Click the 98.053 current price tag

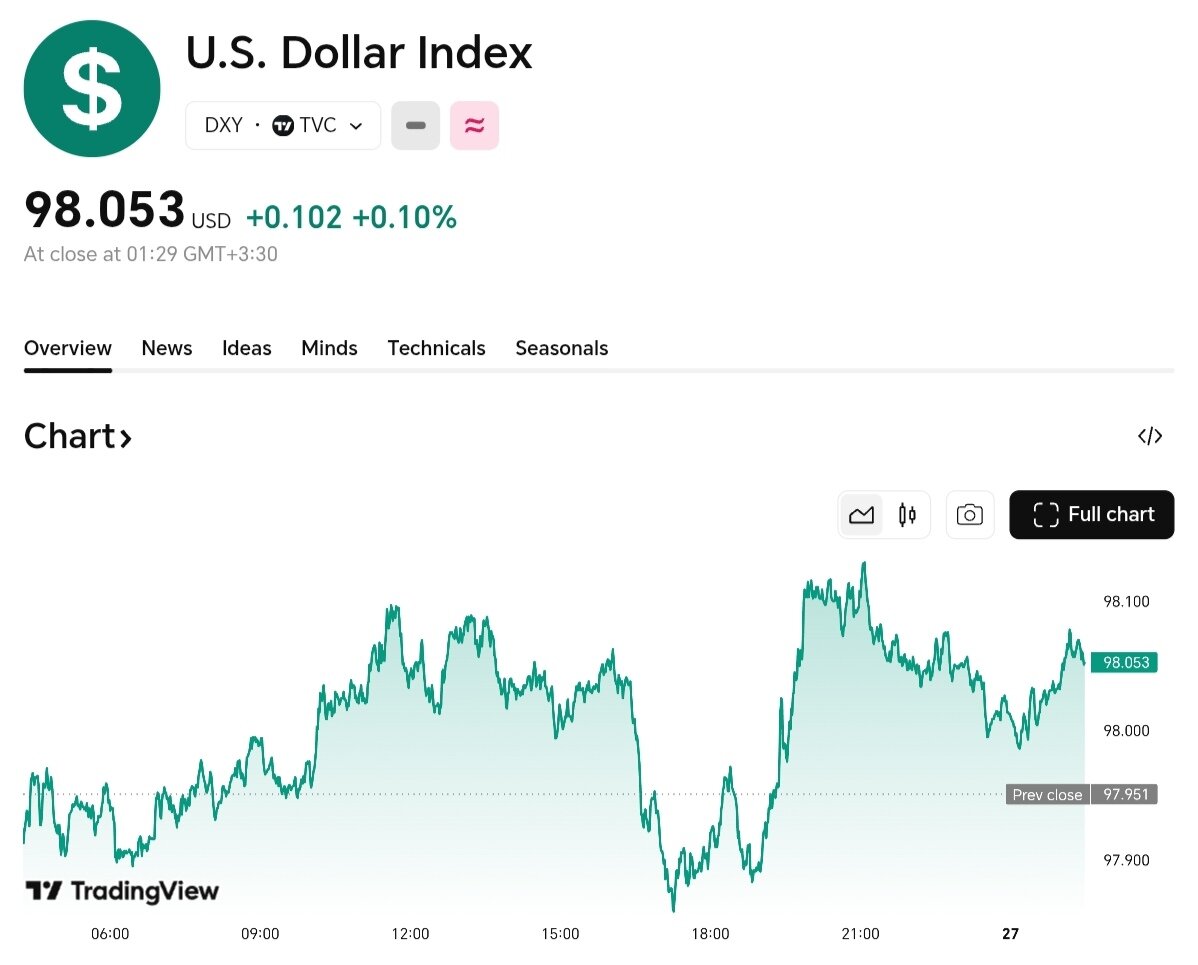[1125, 662]
